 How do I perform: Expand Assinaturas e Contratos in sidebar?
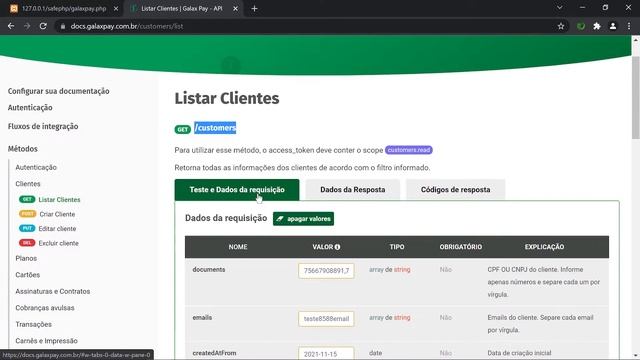pos(53,291)
